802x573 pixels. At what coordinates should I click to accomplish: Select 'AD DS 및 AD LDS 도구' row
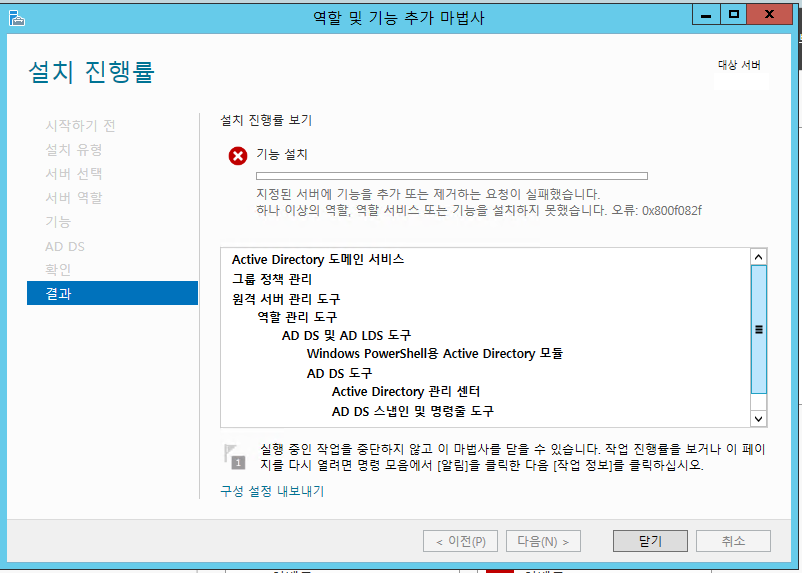coord(346,335)
